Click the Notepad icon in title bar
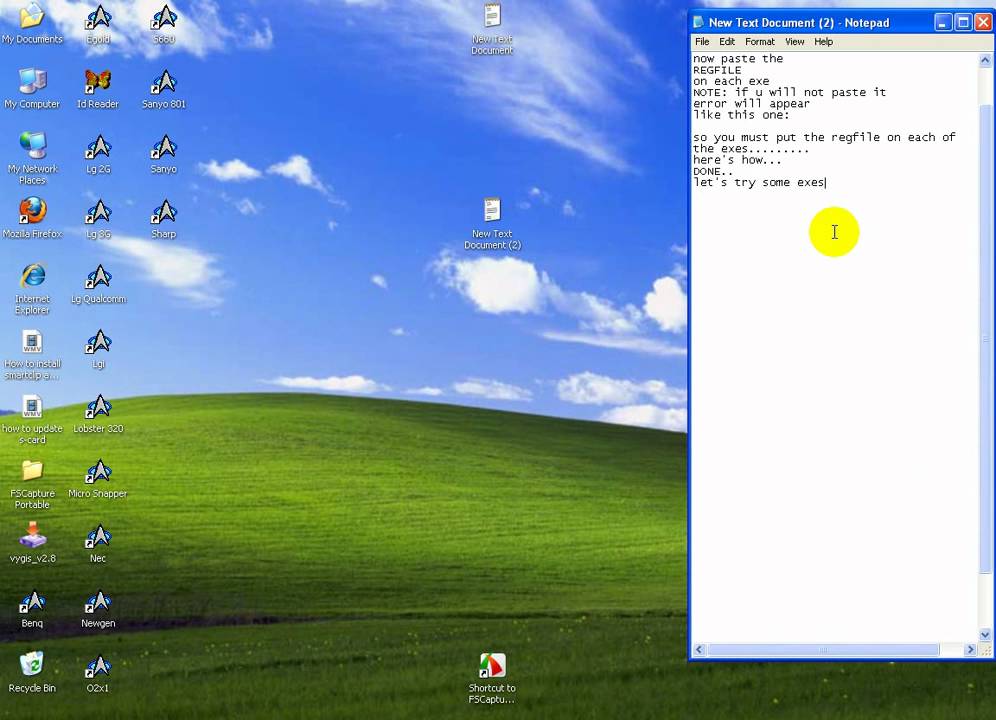Viewport: 996px width, 720px height. (699, 22)
